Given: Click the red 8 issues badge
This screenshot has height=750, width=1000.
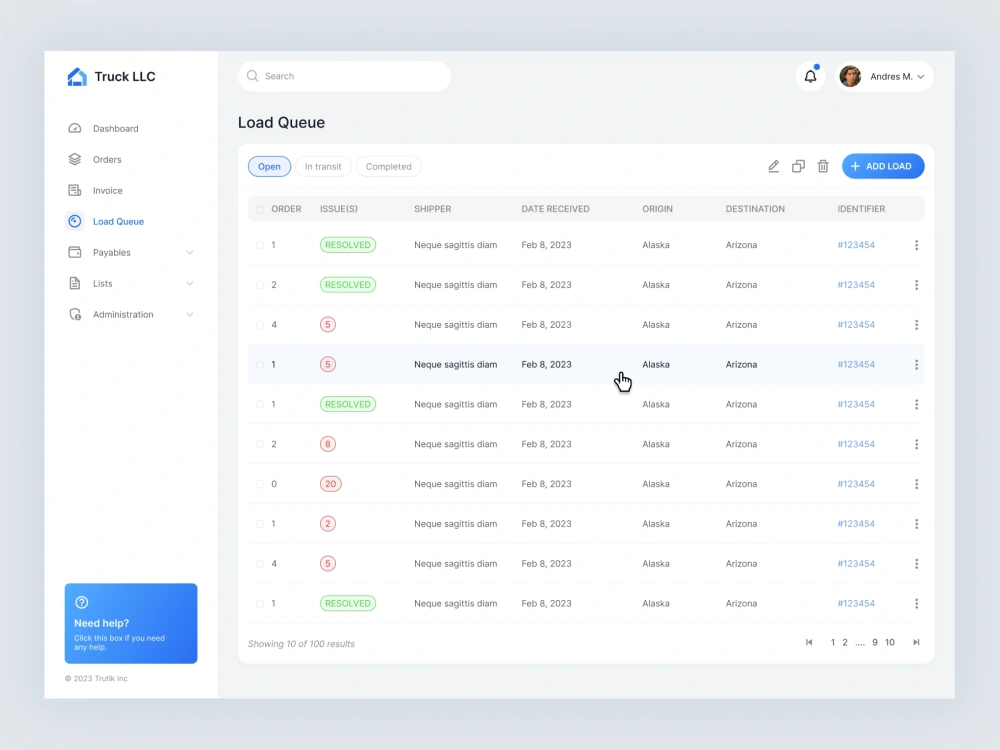Looking at the screenshot, I should 328,444.
